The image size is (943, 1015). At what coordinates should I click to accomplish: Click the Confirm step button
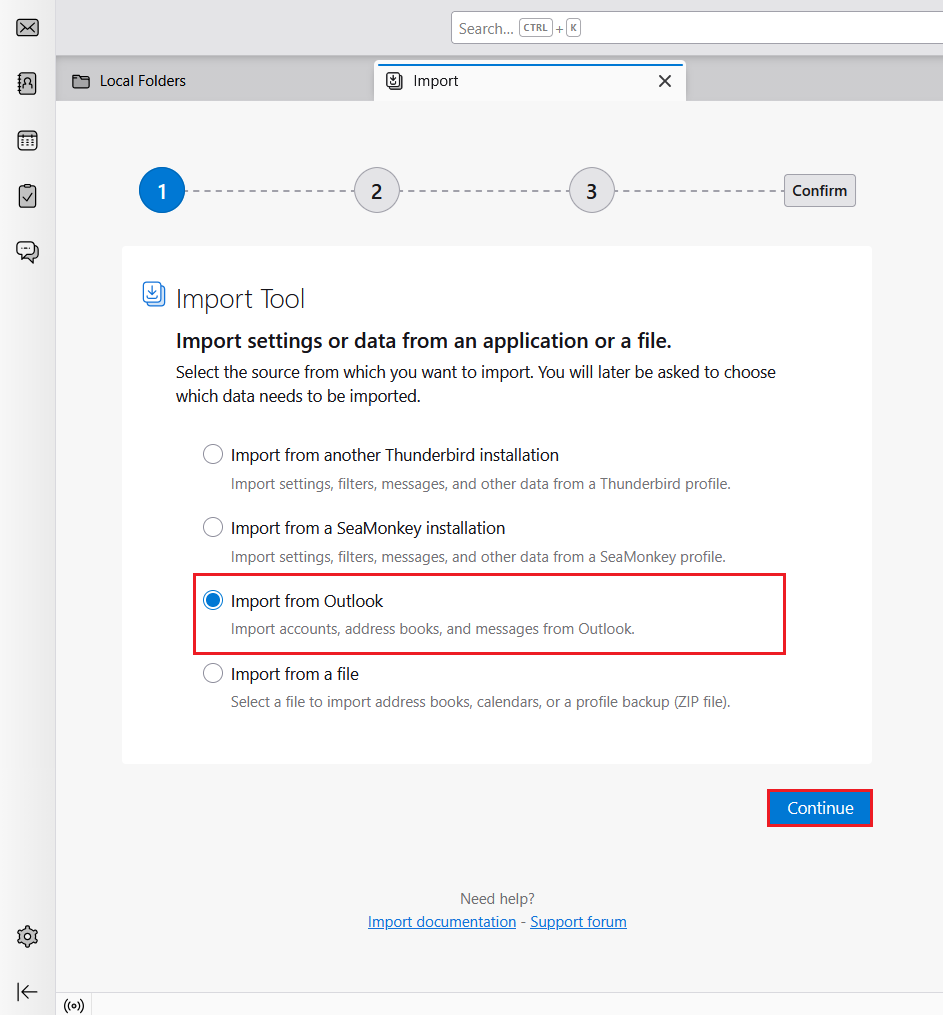click(819, 190)
